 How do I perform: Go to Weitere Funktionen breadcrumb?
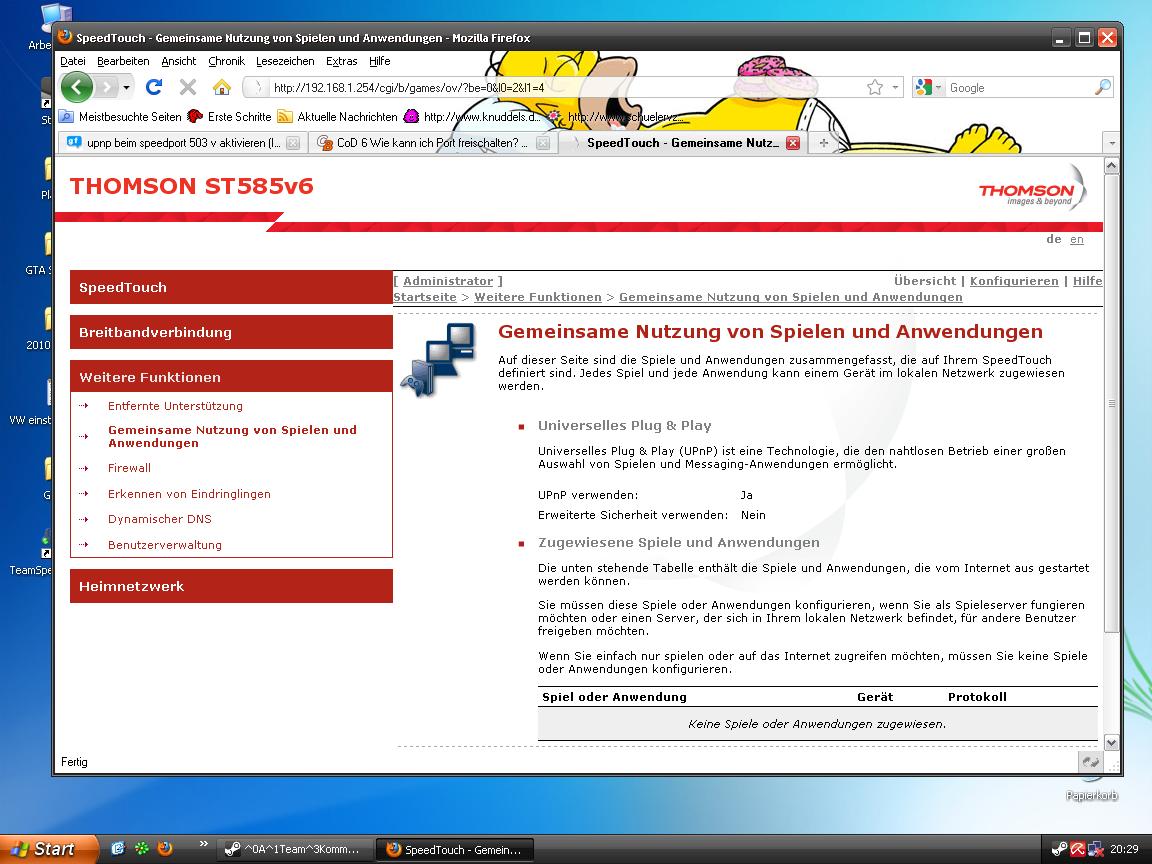click(x=538, y=297)
